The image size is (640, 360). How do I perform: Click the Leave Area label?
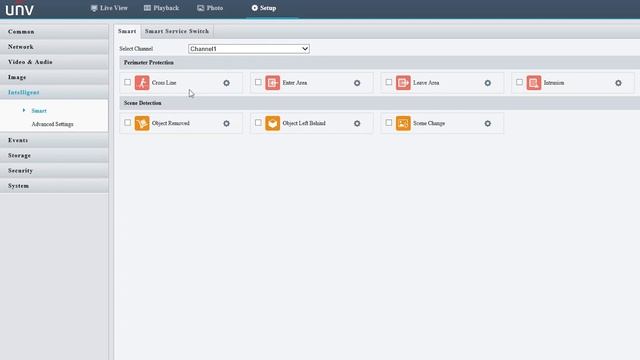coord(426,82)
